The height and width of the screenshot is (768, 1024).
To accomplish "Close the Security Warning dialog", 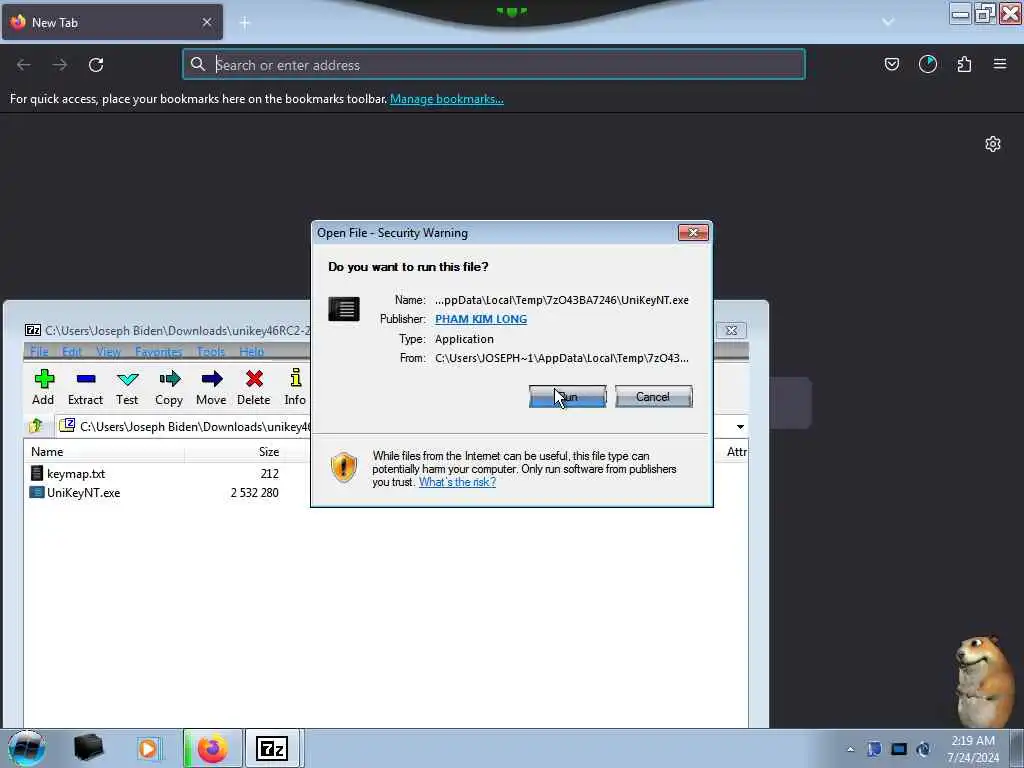I will click(693, 233).
